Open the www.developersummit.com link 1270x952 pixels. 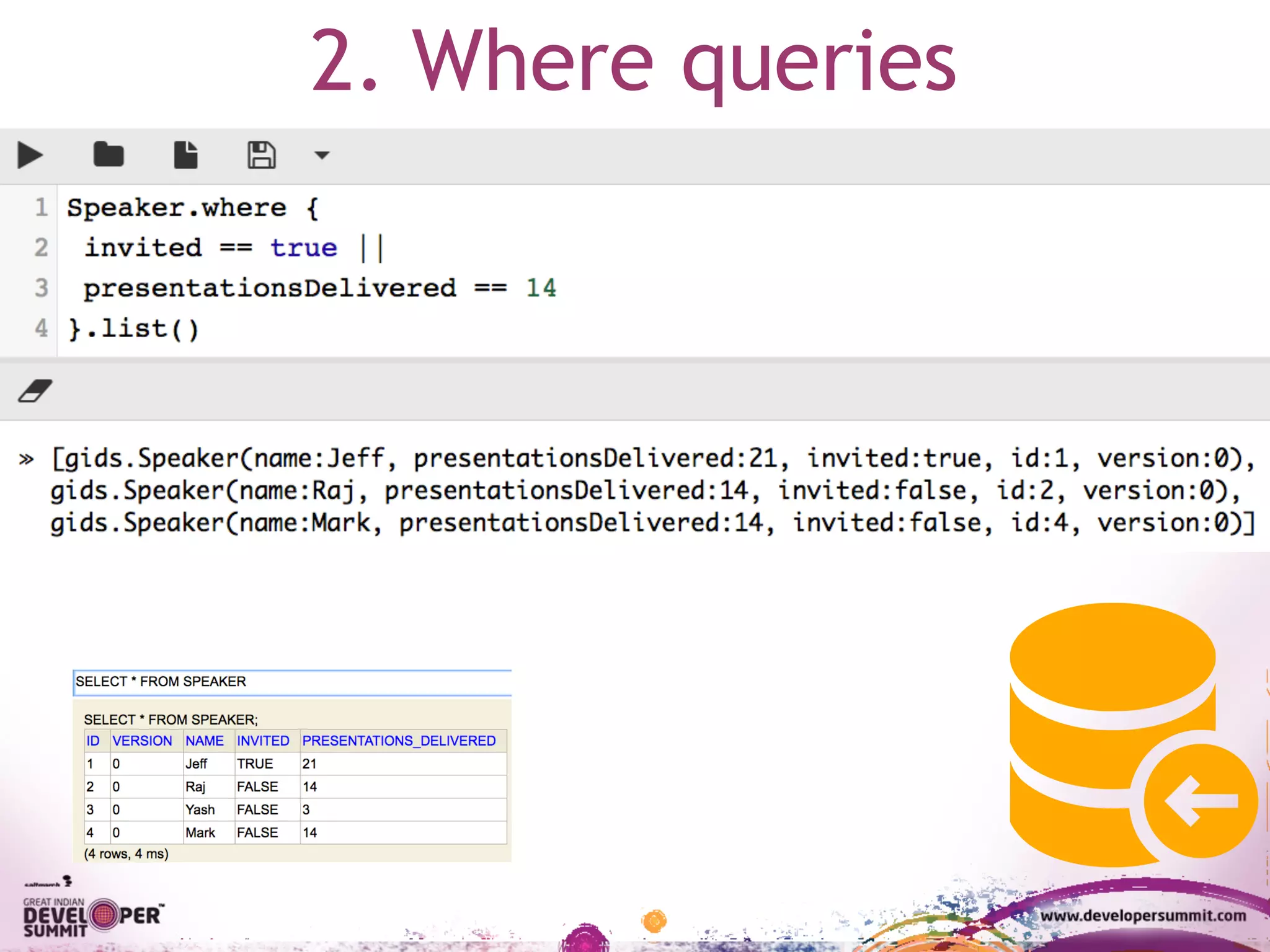coord(1143,916)
